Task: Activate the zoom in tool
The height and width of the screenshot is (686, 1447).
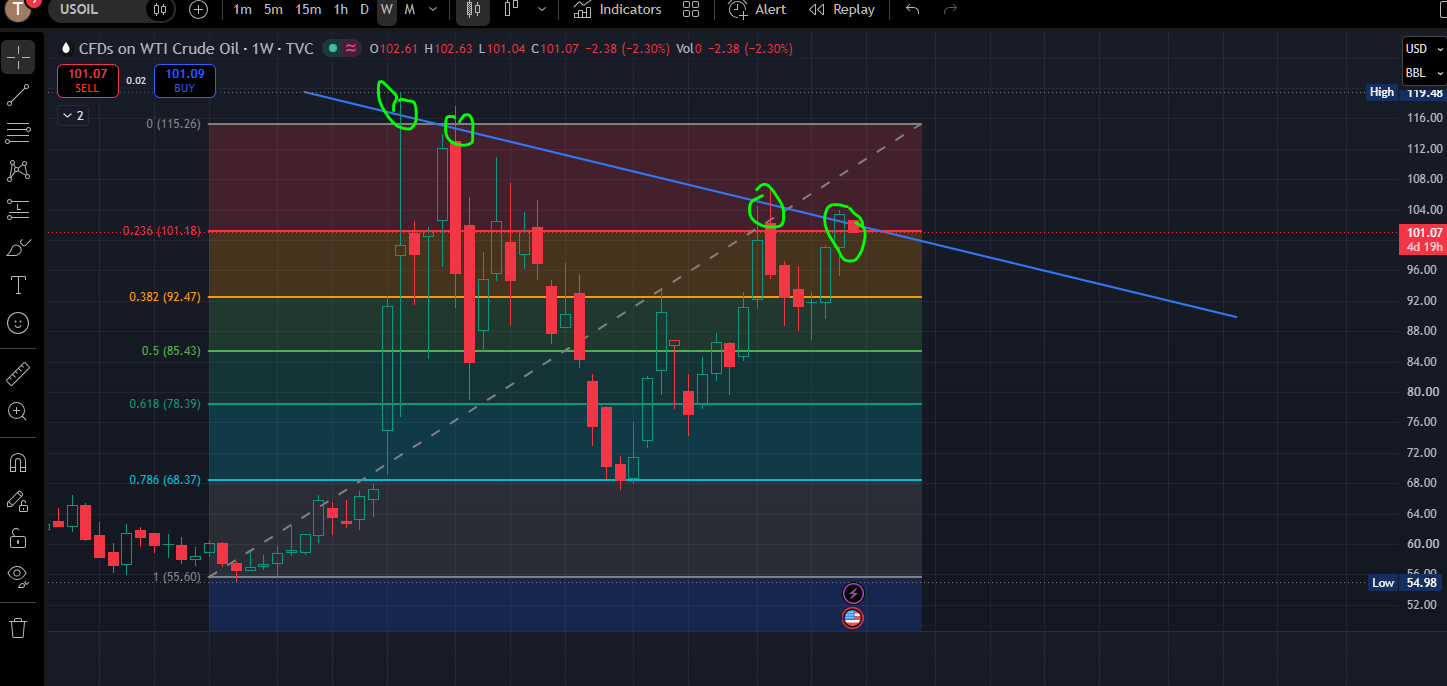Action: (18, 411)
